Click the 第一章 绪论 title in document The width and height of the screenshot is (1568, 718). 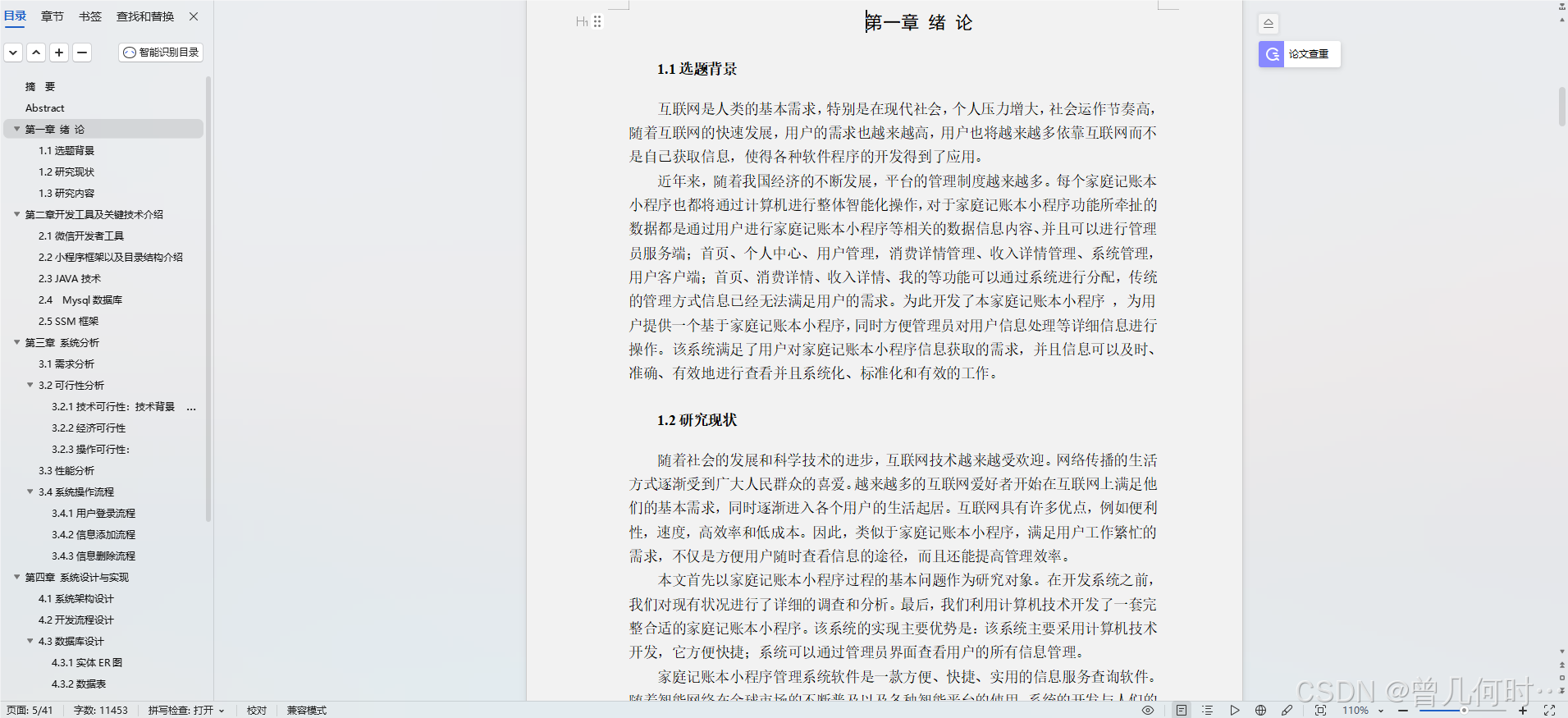(918, 23)
